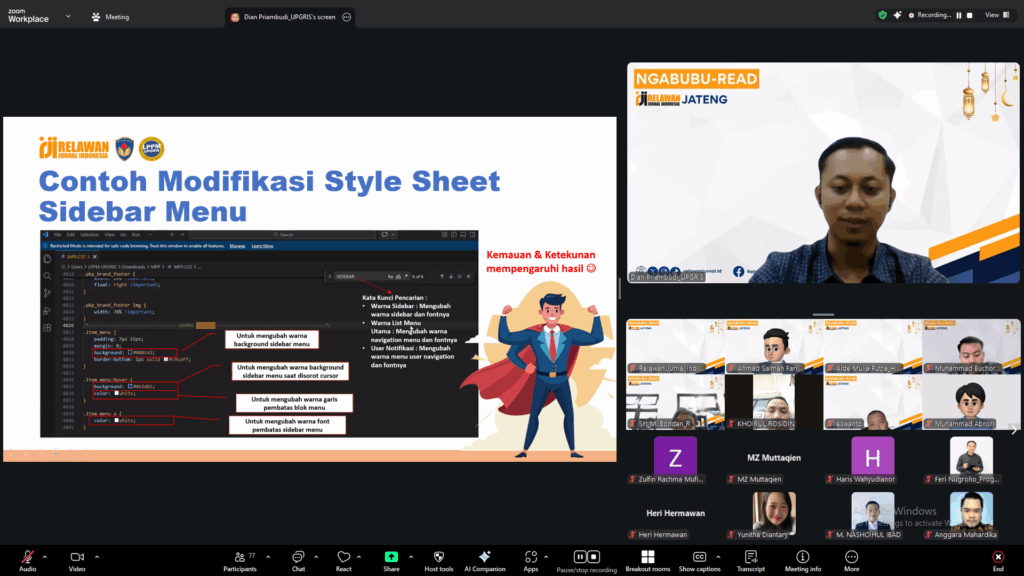1024x576 pixels.
Task: Click the green Share screen button
Action: point(391,557)
